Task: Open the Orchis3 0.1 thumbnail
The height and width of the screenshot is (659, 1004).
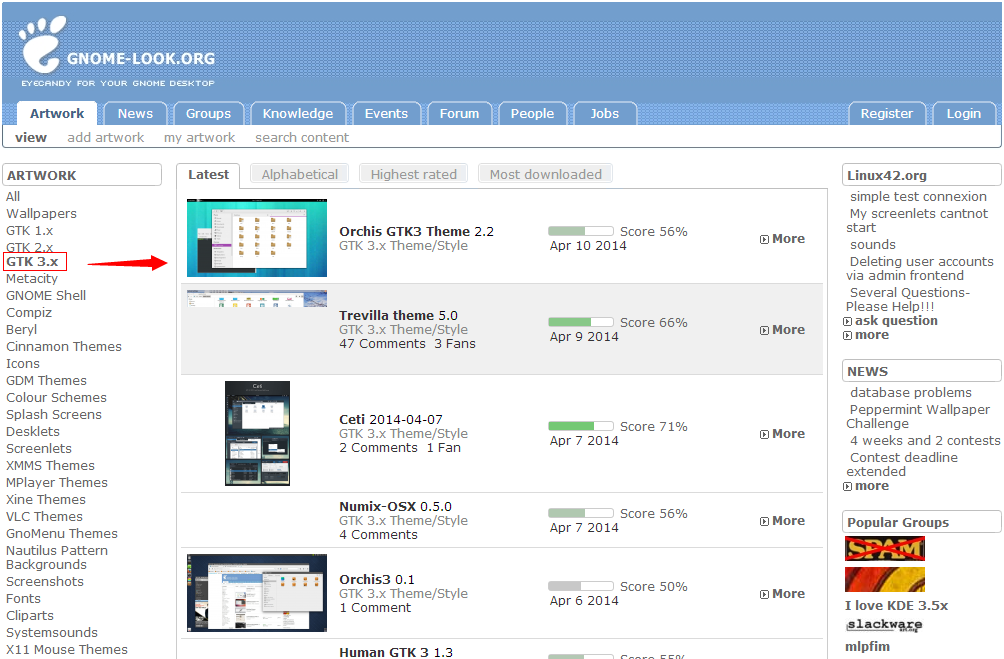Action: (257, 593)
